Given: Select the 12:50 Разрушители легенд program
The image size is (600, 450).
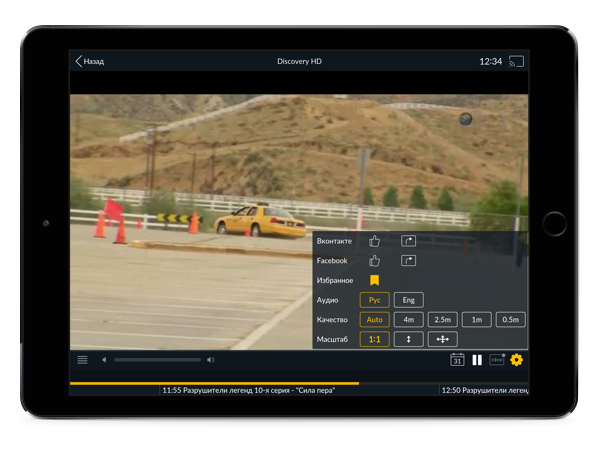Looking at the screenshot, I should click(x=484, y=390).
